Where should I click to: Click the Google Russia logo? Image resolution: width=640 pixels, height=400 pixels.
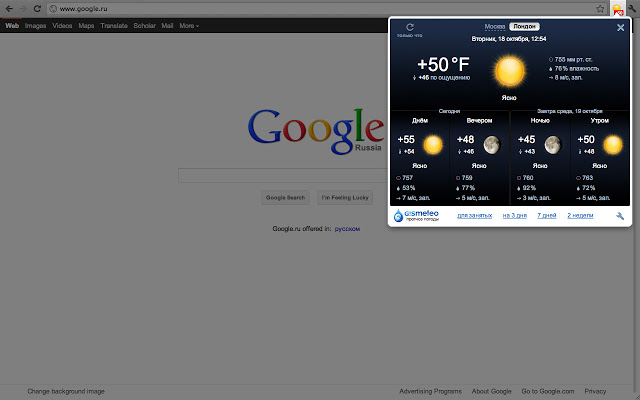tap(316, 131)
